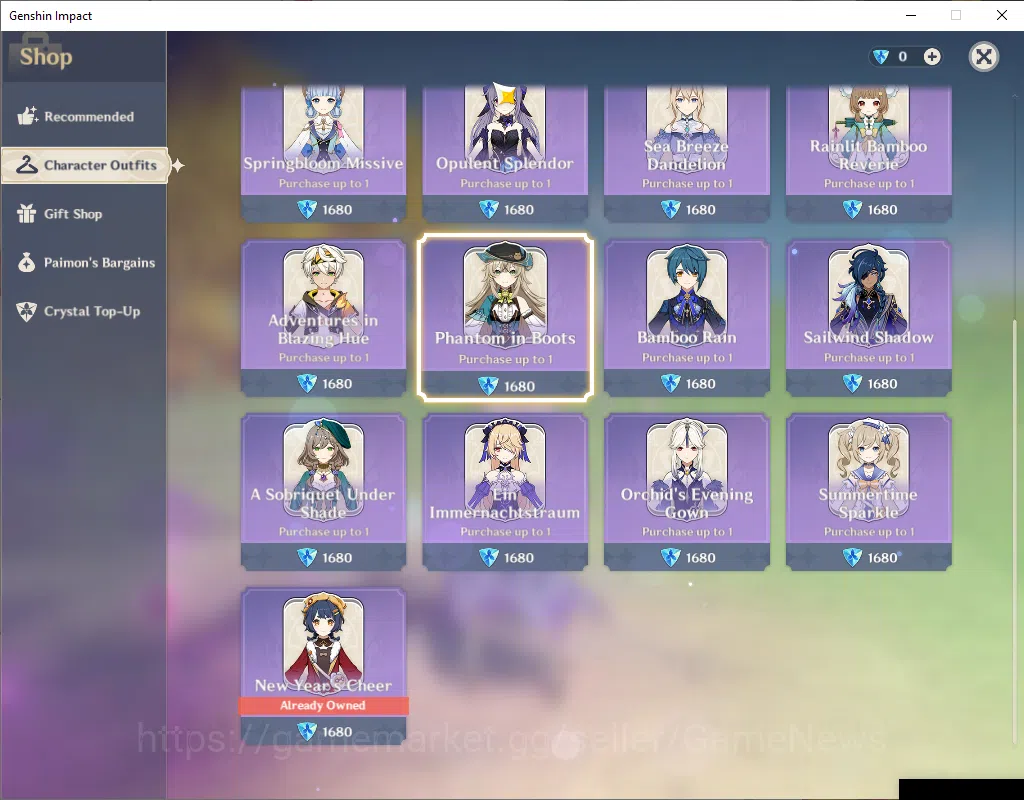The height and width of the screenshot is (800, 1024).
Task: Open the Recommended shop section
Action: [84, 116]
